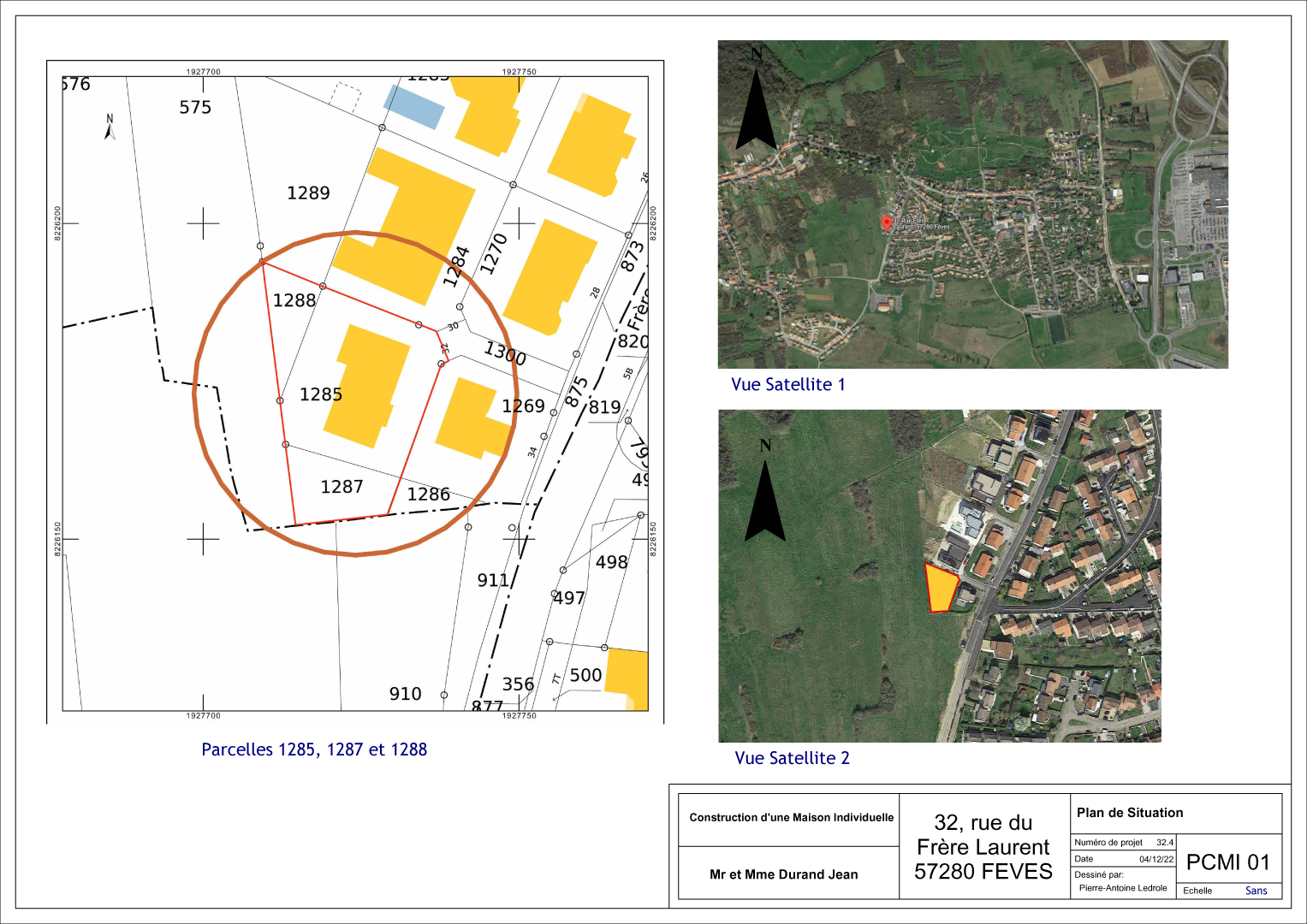
Task: Click the parcel 1289 number
Action: click(308, 193)
